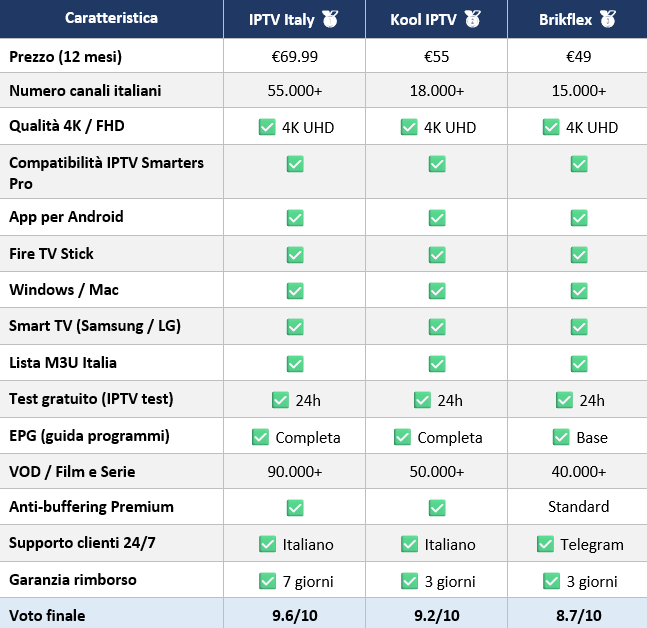Click the Caratteristica column header
Viewport: 647px width, 628px height.
(x=111, y=19)
